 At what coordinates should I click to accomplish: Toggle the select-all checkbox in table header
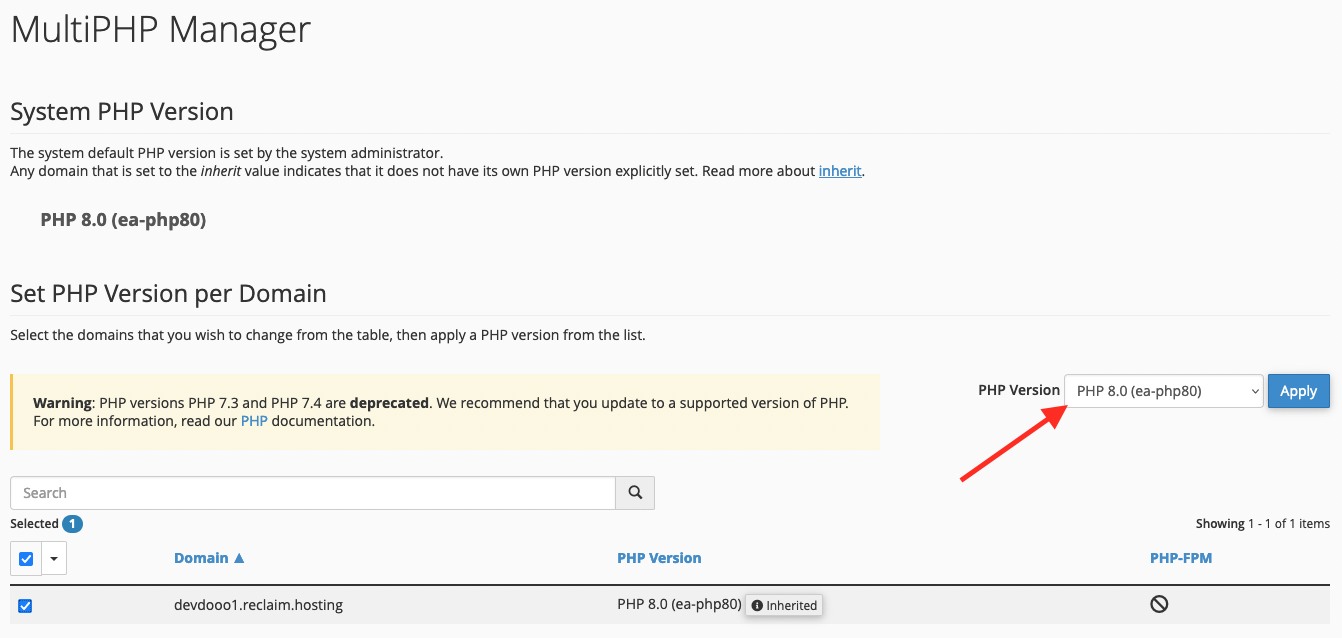26,558
